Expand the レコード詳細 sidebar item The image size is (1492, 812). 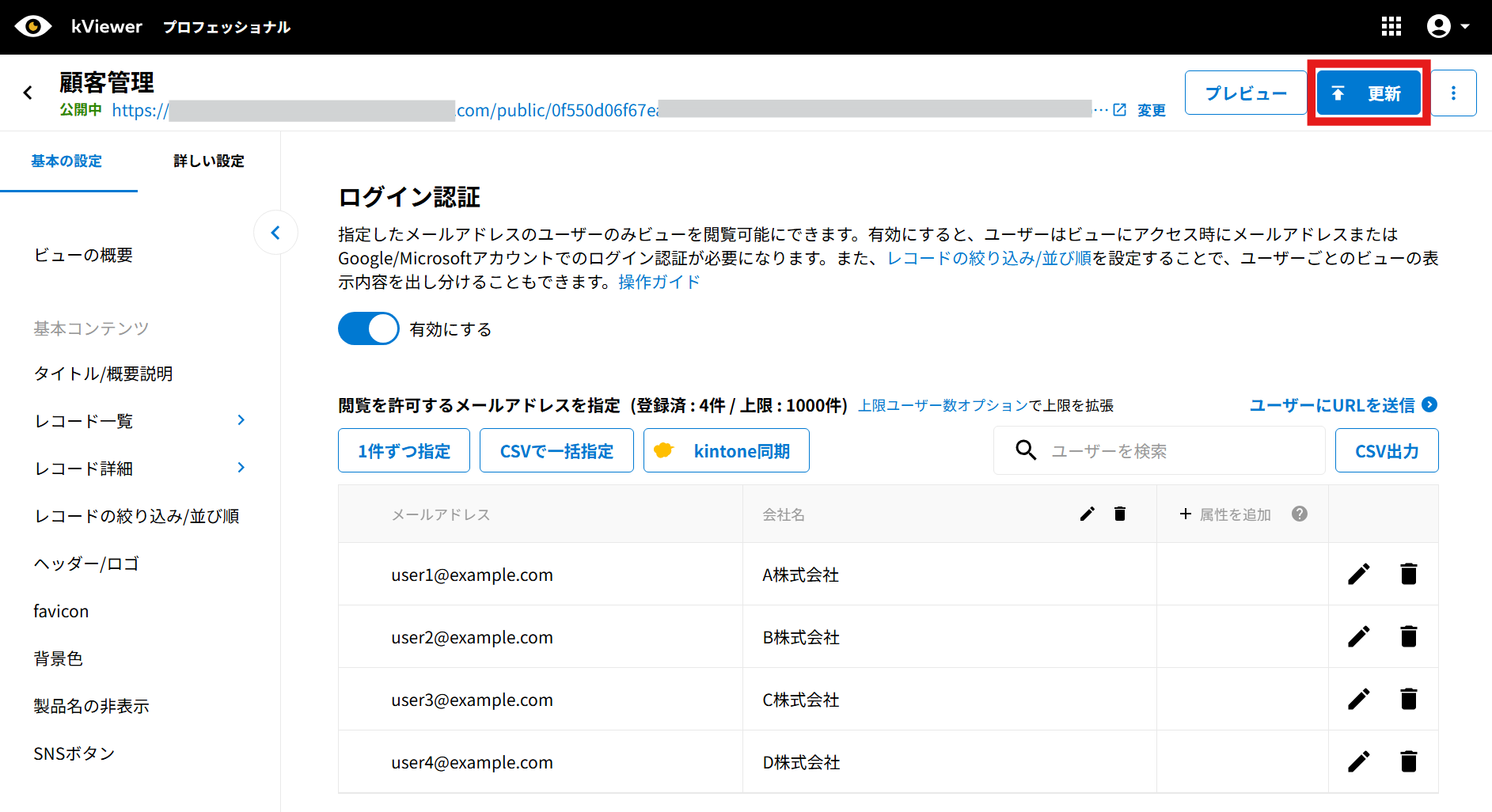[x=241, y=468]
